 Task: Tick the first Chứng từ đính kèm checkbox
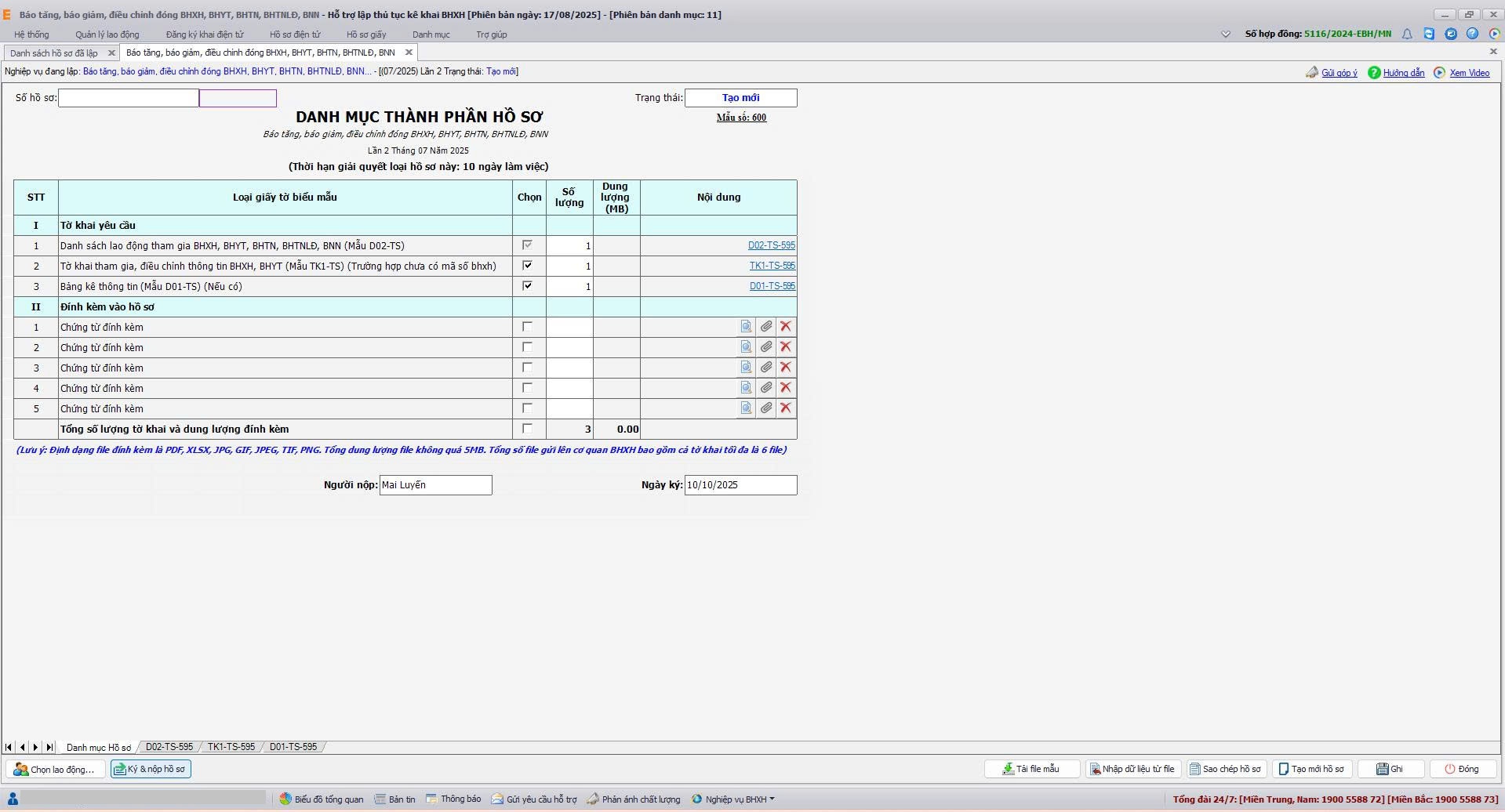(527, 327)
